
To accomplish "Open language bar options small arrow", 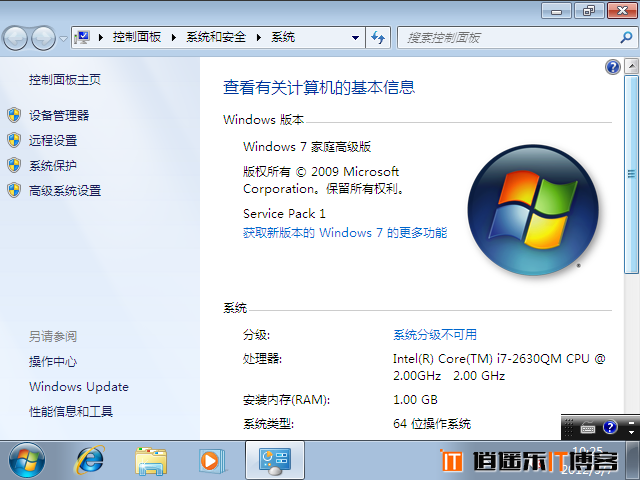I will 631,432.
